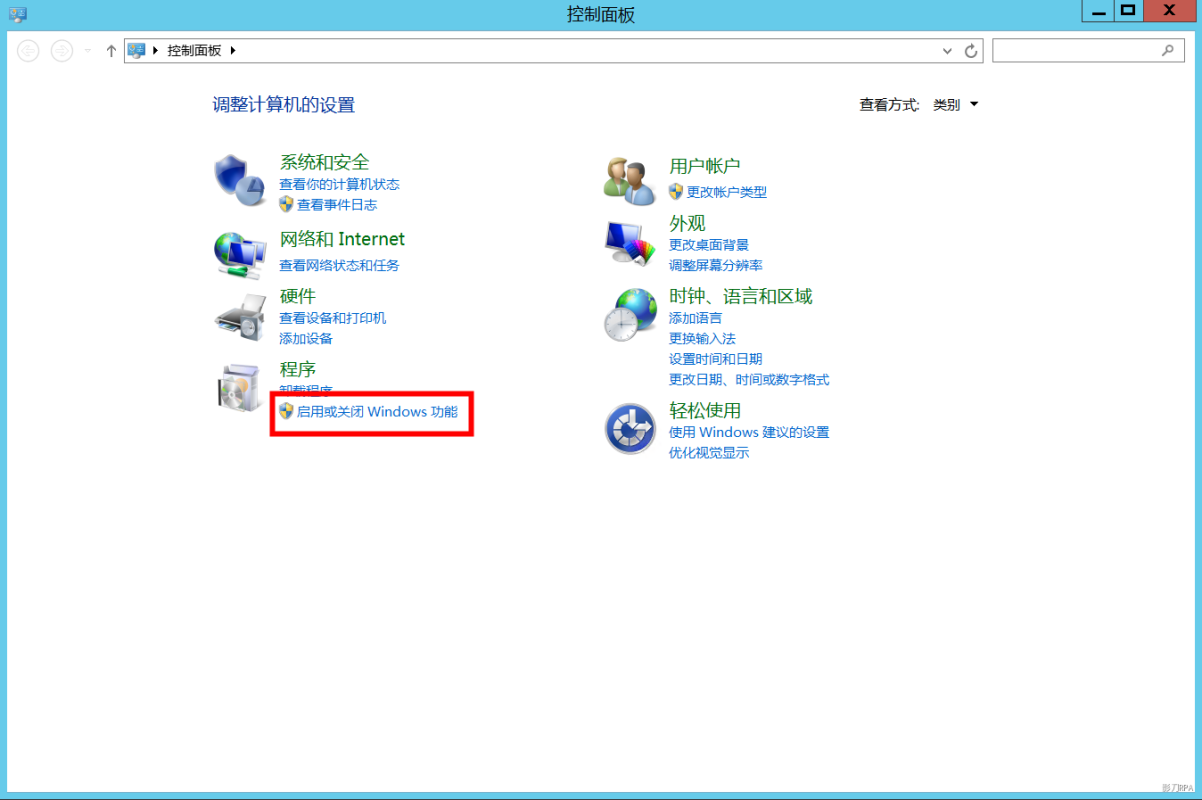Image resolution: width=1202 pixels, height=800 pixels.
Task: Click 查看你的计算机状态 link
Action: point(339,184)
